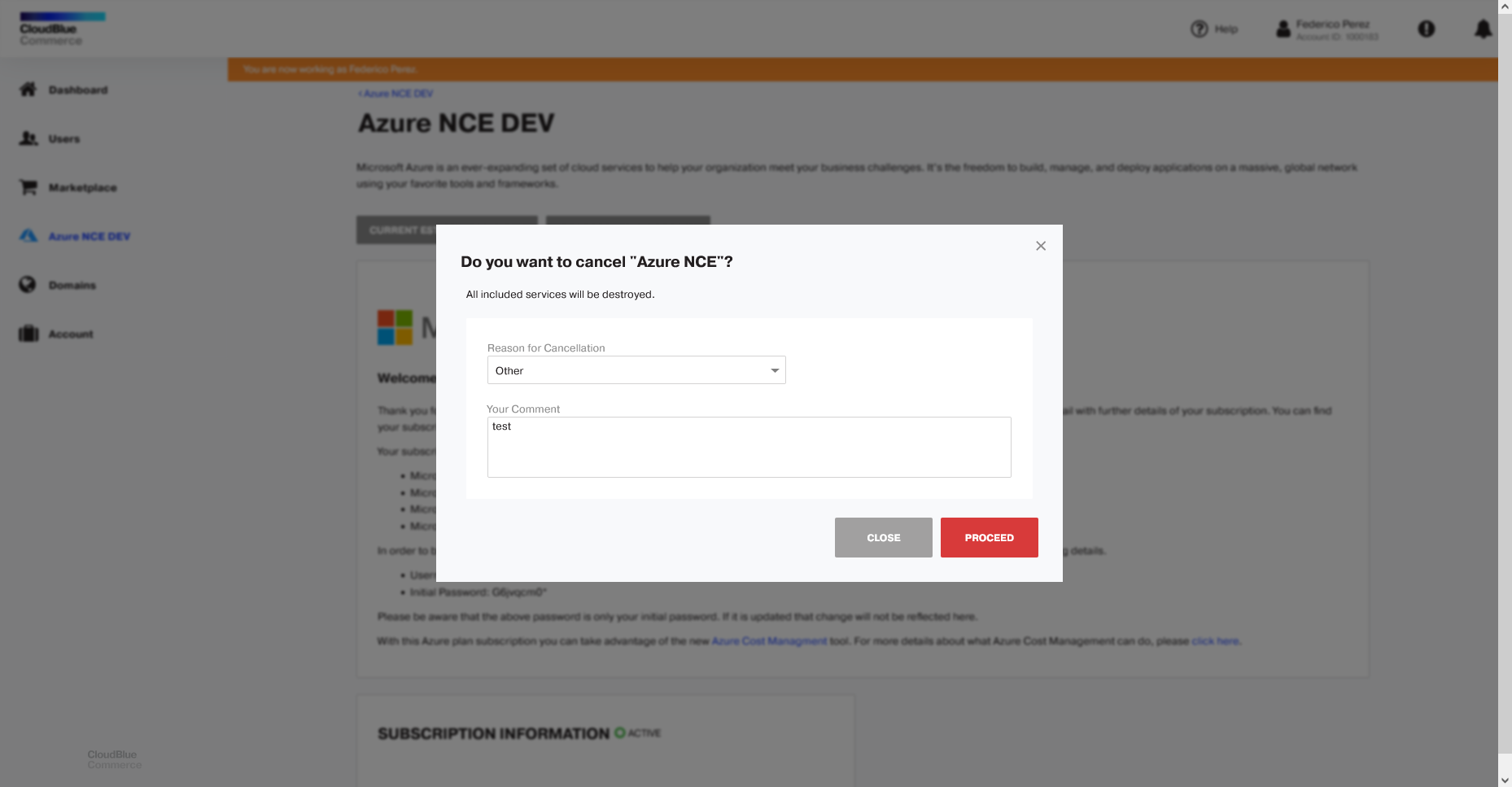
Task: Open the Azure Cost Management link
Action: (769, 641)
